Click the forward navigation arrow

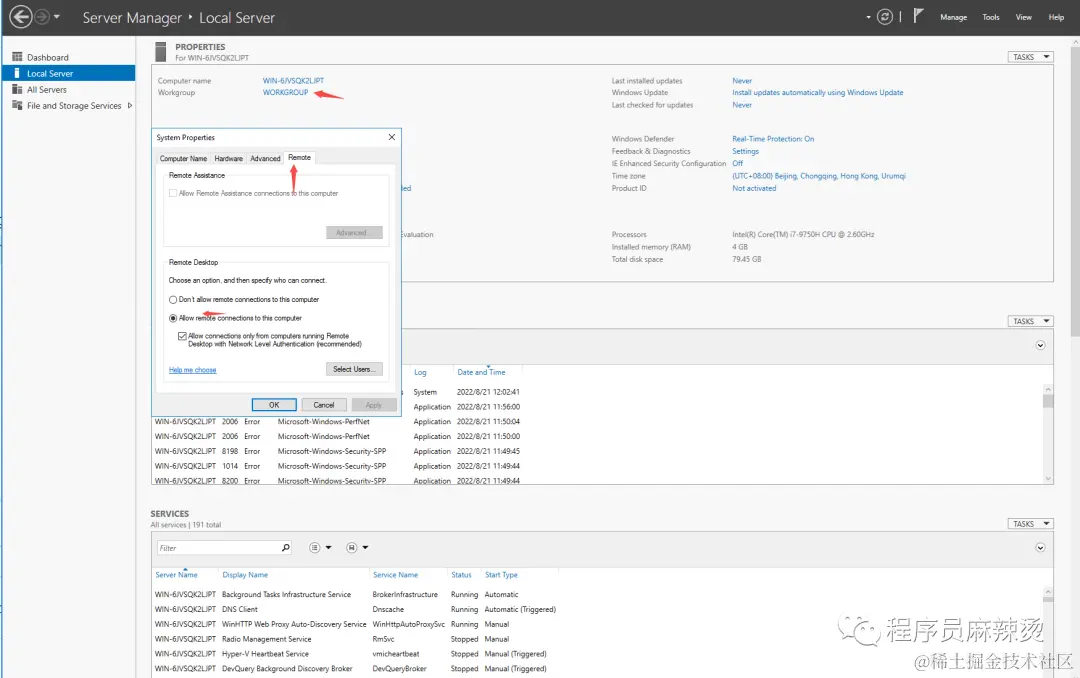pyautogui.click(x=42, y=17)
